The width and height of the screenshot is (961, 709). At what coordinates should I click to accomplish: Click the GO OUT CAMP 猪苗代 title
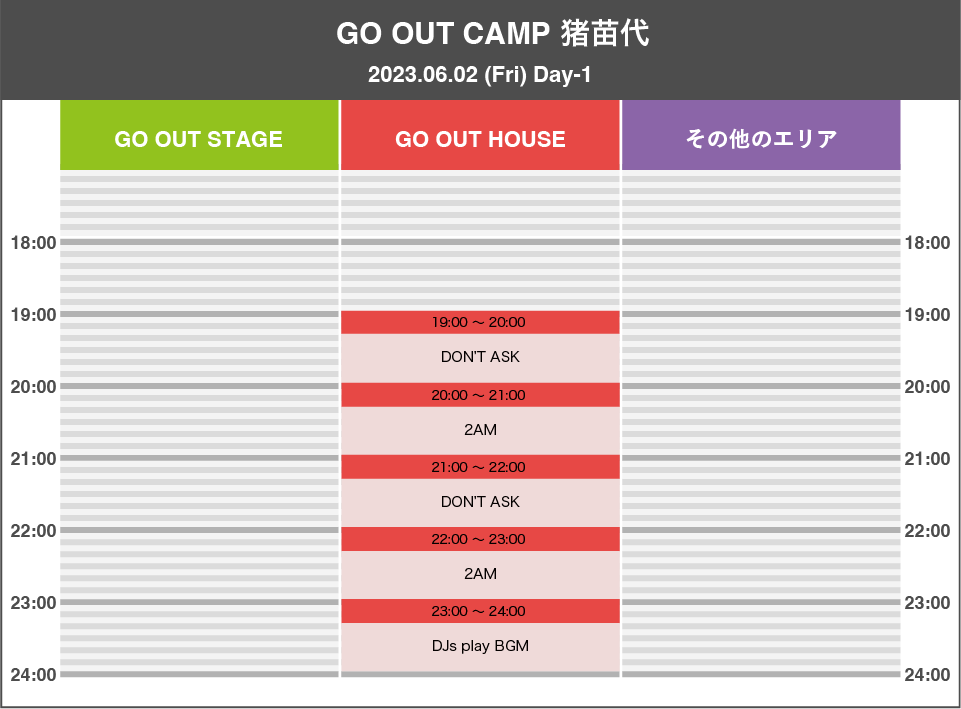[492, 33]
